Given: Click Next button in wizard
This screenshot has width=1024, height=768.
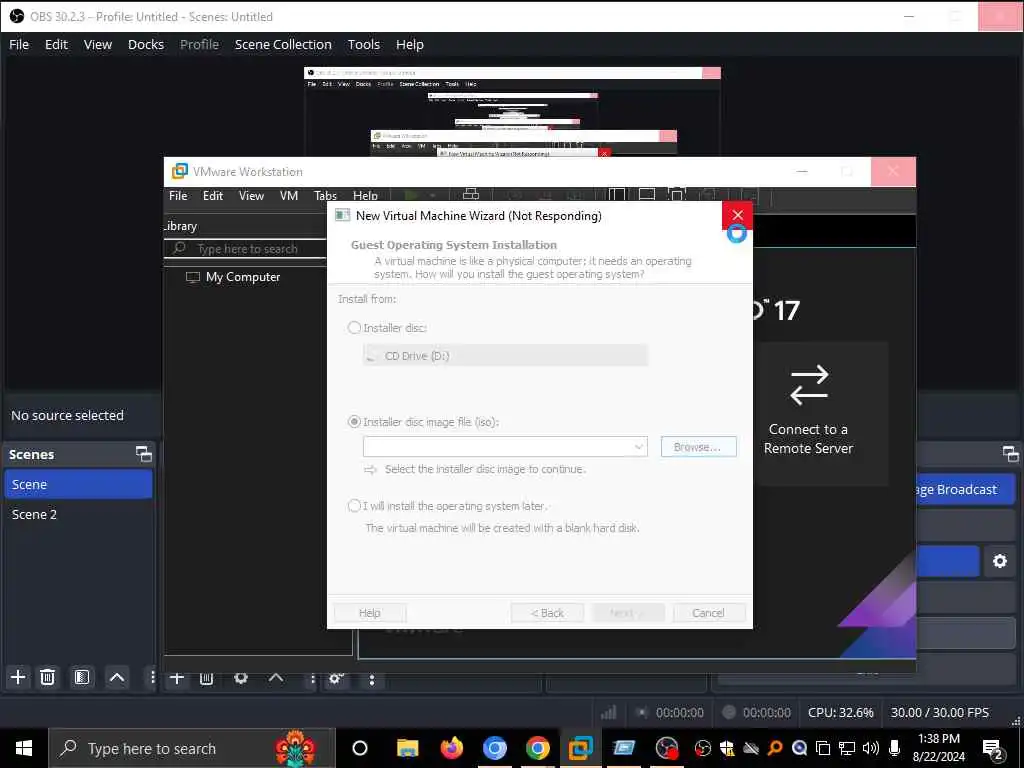Looking at the screenshot, I should [628, 613].
